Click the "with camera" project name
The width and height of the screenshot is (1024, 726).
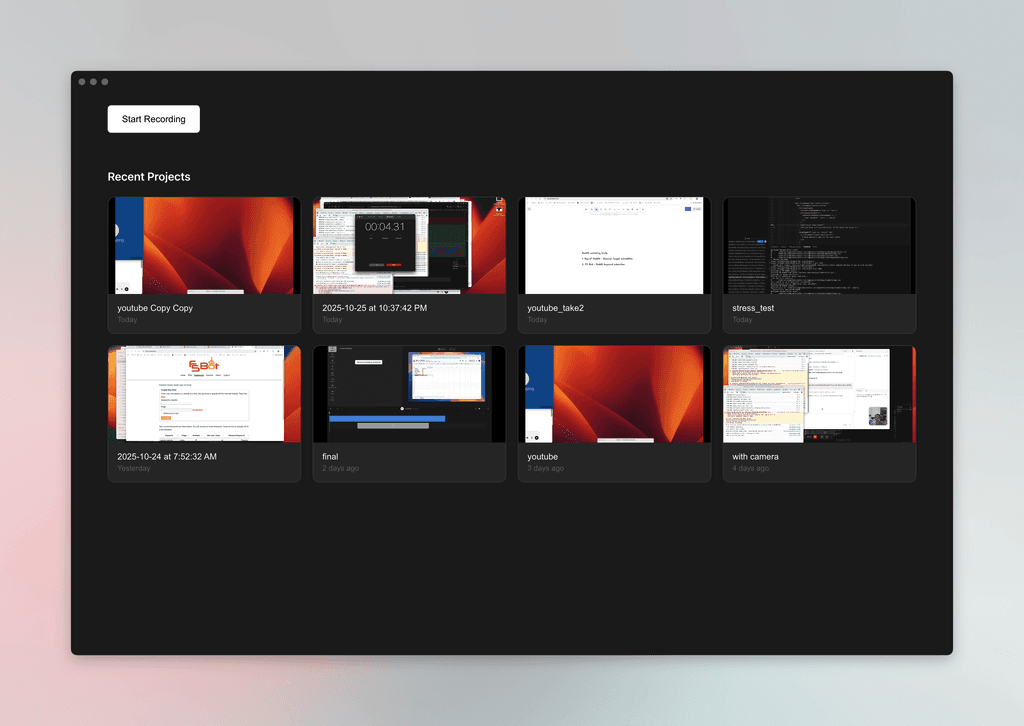pos(755,457)
